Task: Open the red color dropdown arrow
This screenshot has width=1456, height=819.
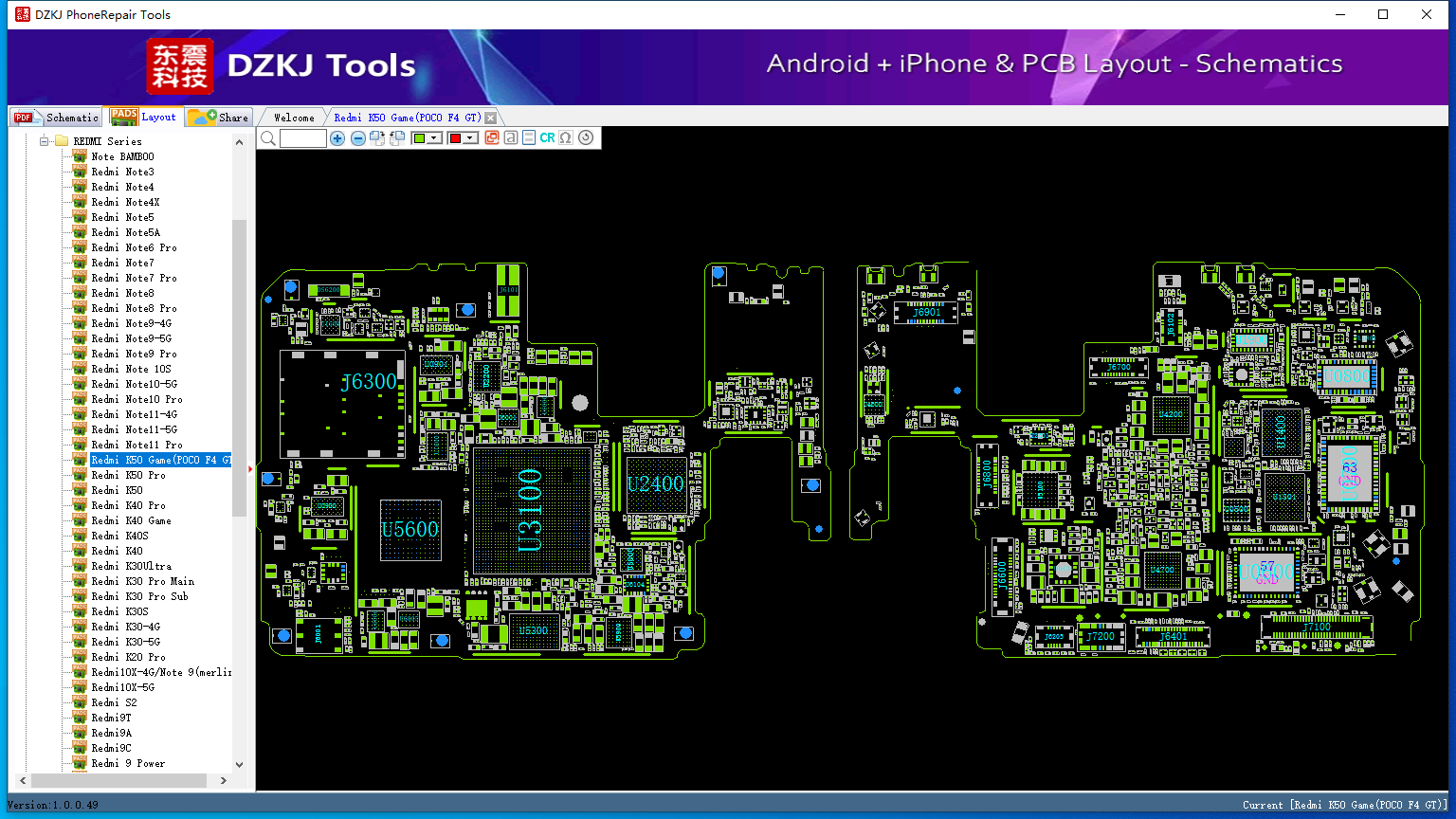Action: point(470,138)
